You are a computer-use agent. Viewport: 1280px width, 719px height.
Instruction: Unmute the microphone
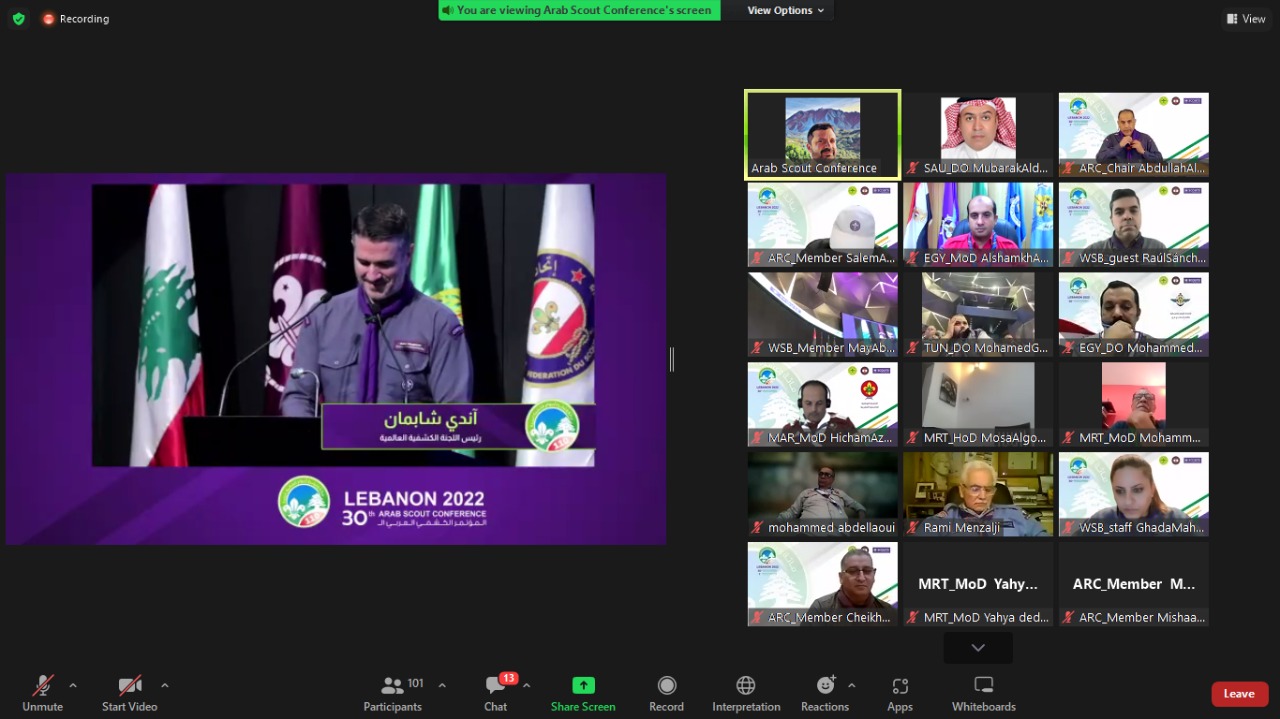click(42, 686)
